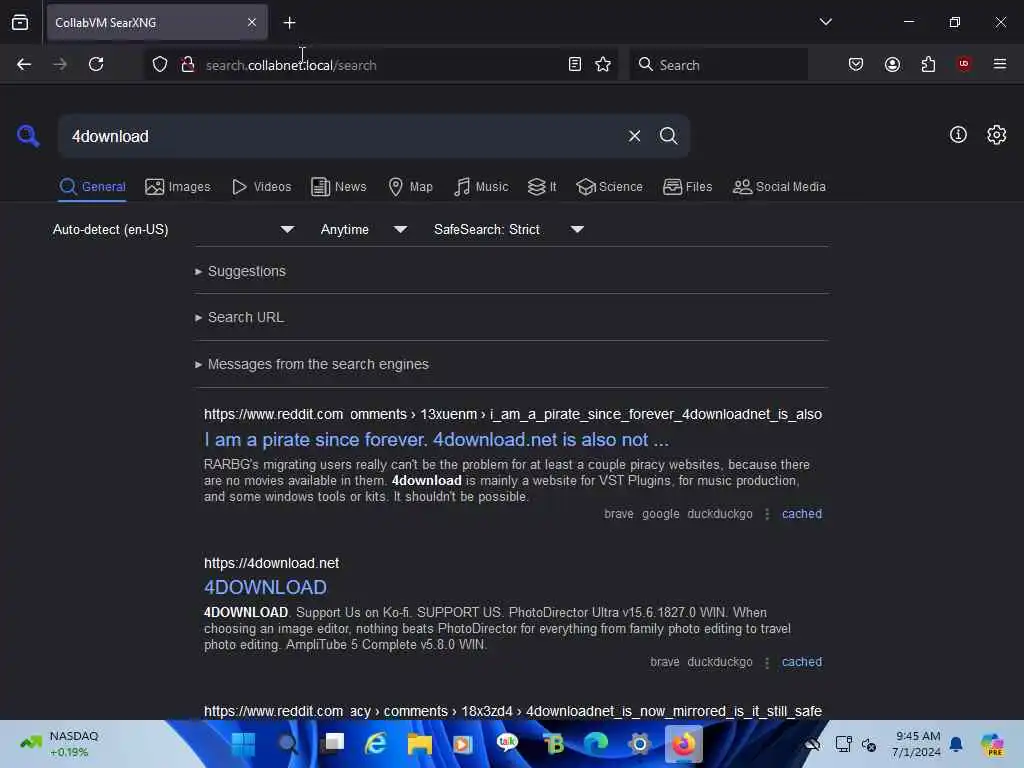This screenshot has height=768, width=1024.
Task: Switch to the Social Media tab
Action: click(x=779, y=187)
